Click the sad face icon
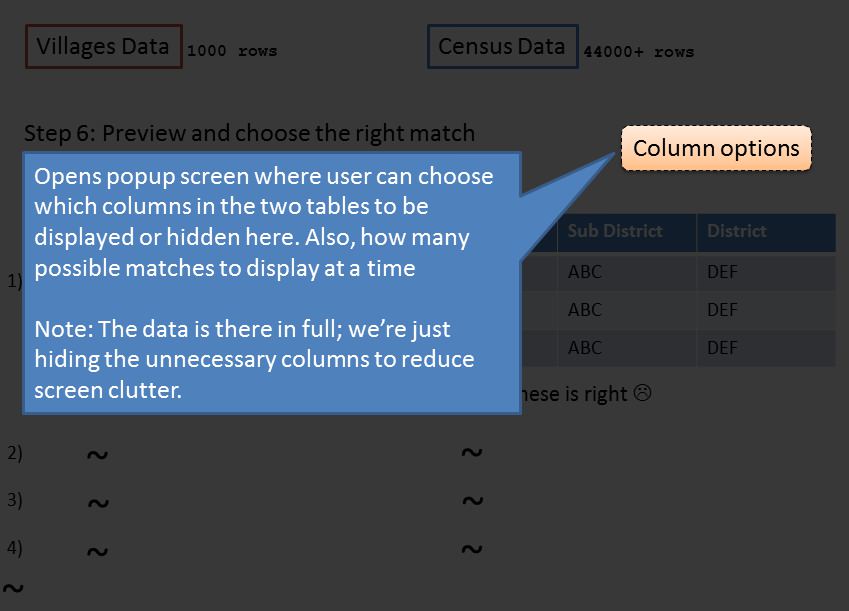 642,393
